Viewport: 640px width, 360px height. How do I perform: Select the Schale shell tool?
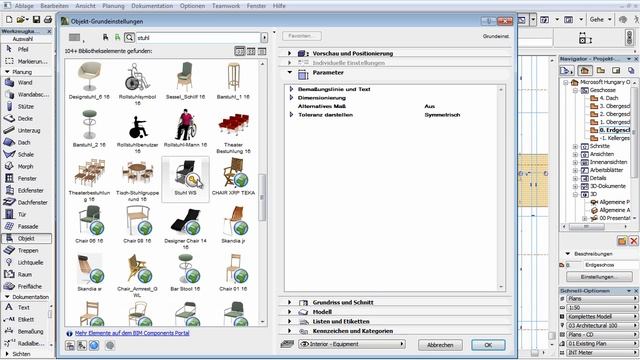click(x=26, y=155)
